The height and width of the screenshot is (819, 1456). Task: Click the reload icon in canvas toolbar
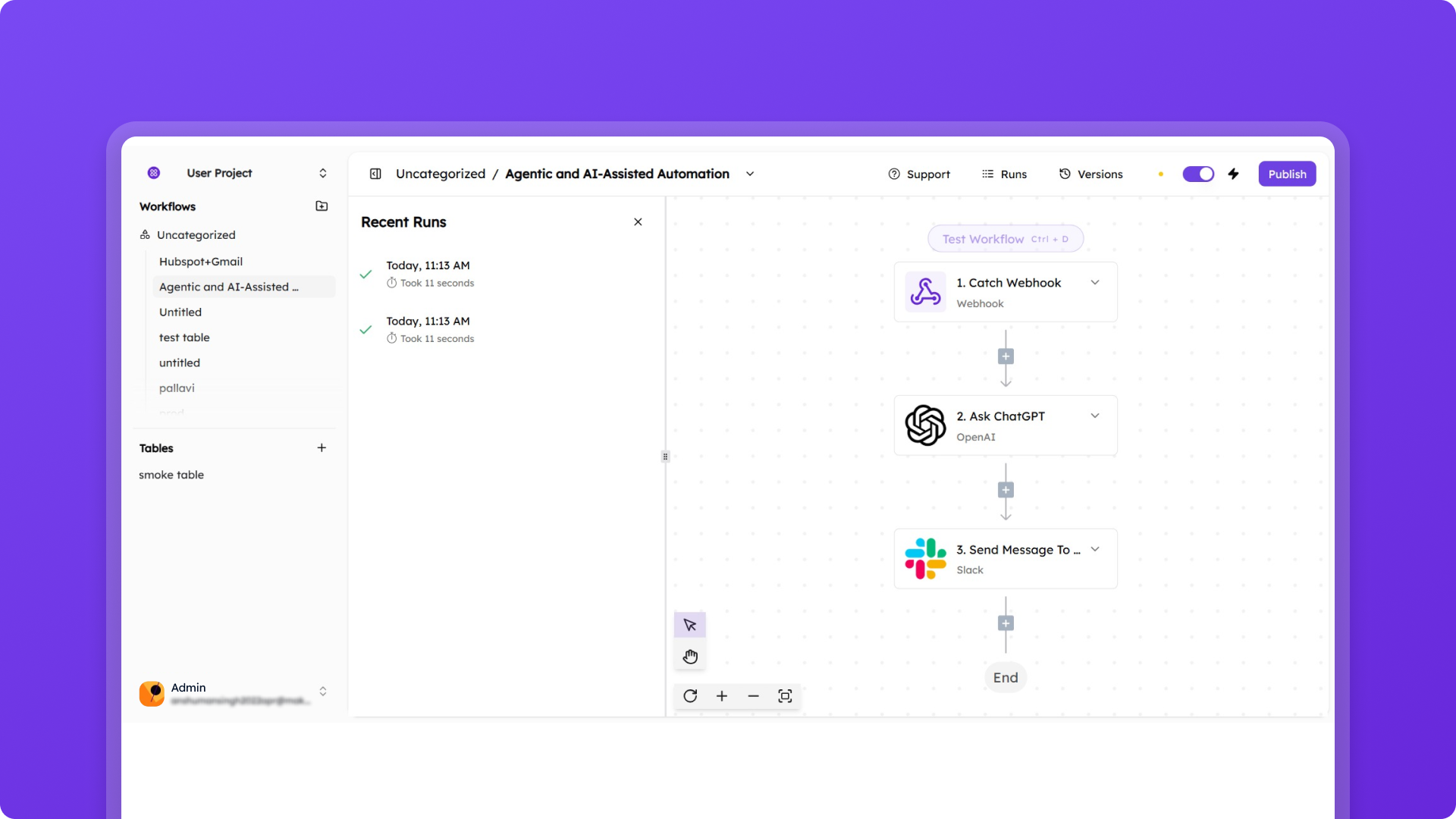tap(689, 695)
